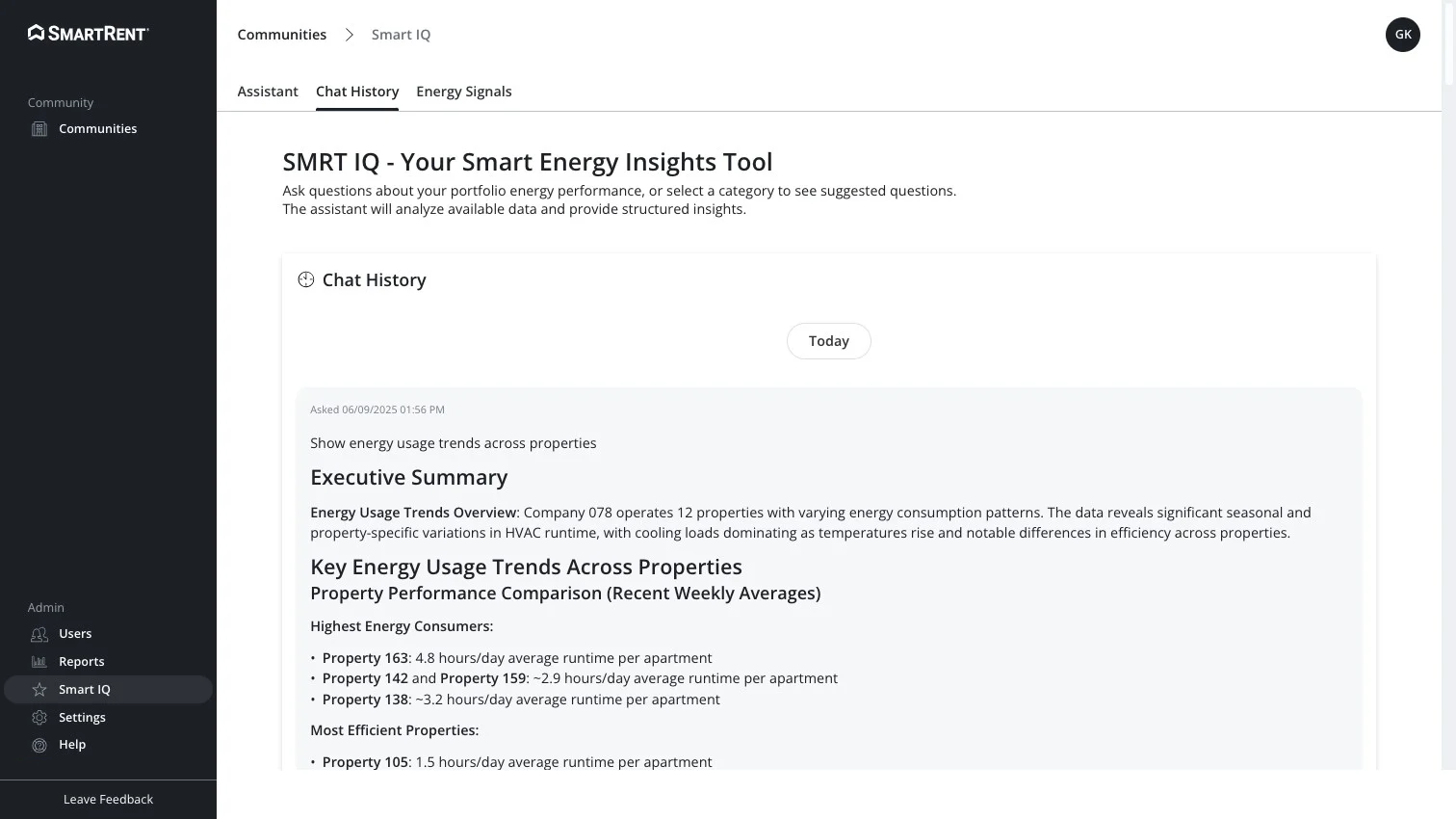Switch to the Assistant tab

(268, 92)
